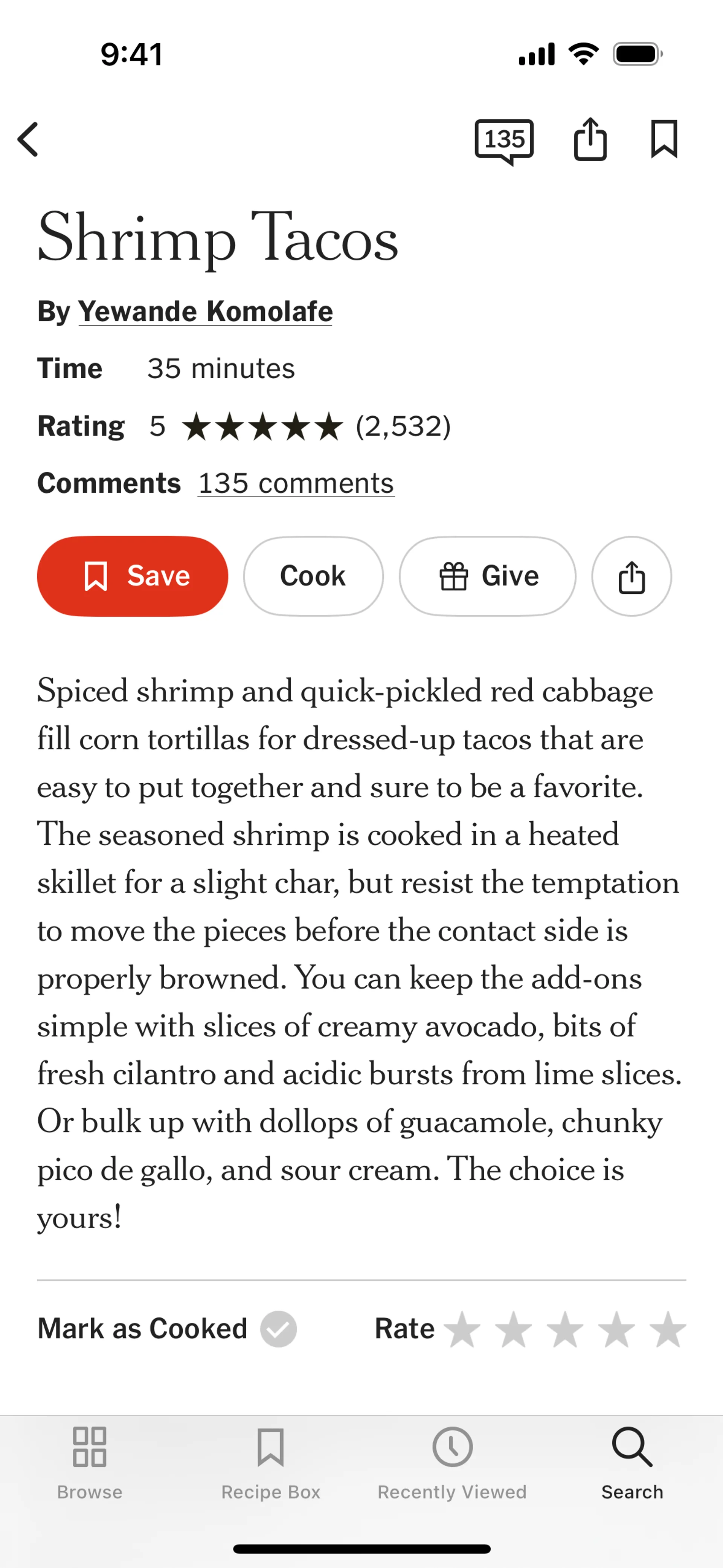Tap the Shrimp Tacos recipe title

pos(217,238)
